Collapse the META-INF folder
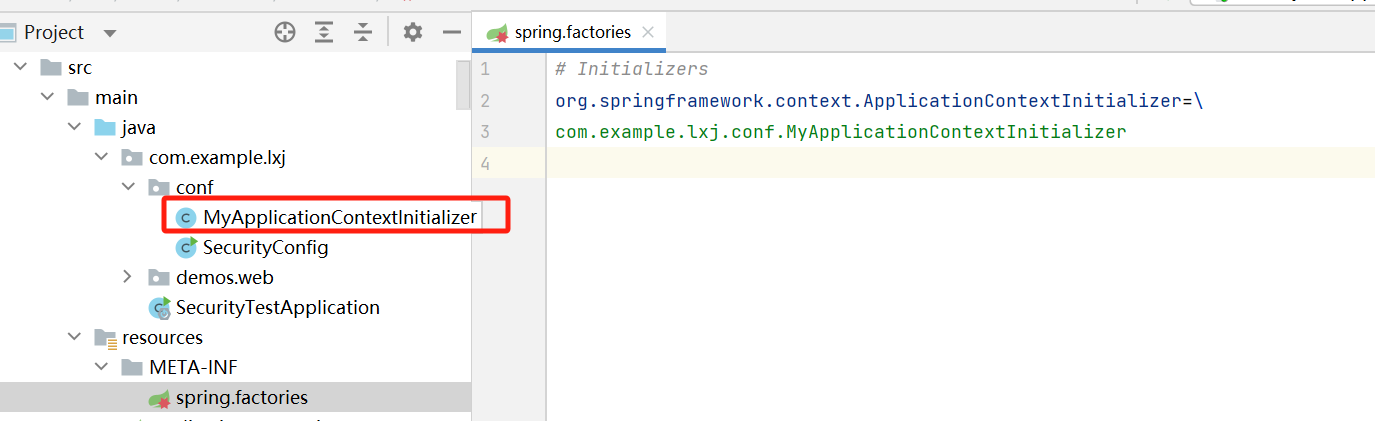The height and width of the screenshot is (421, 1375). (101, 367)
